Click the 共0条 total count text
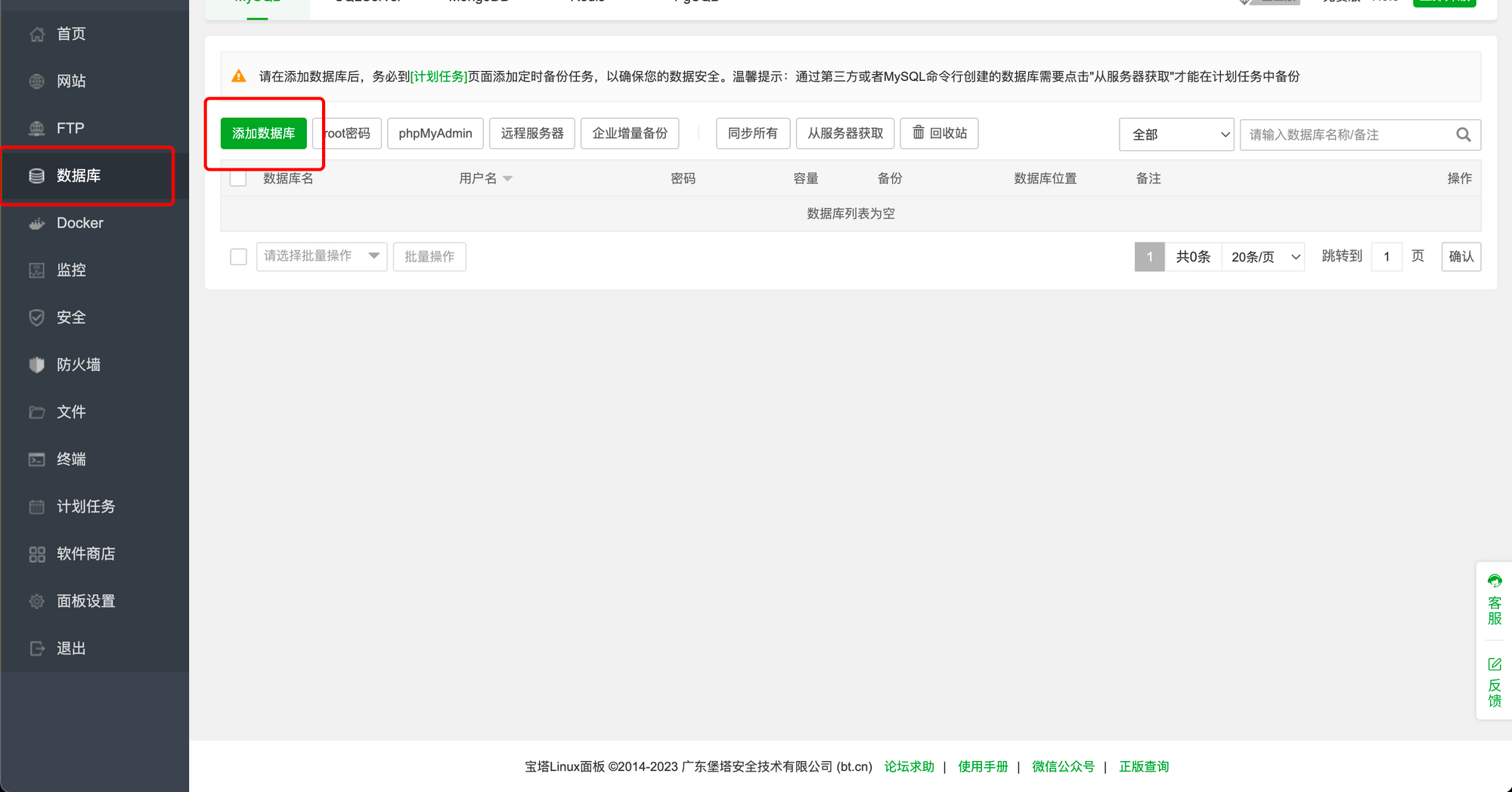Image resolution: width=1512 pixels, height=792 pixels. [1193, 257]
